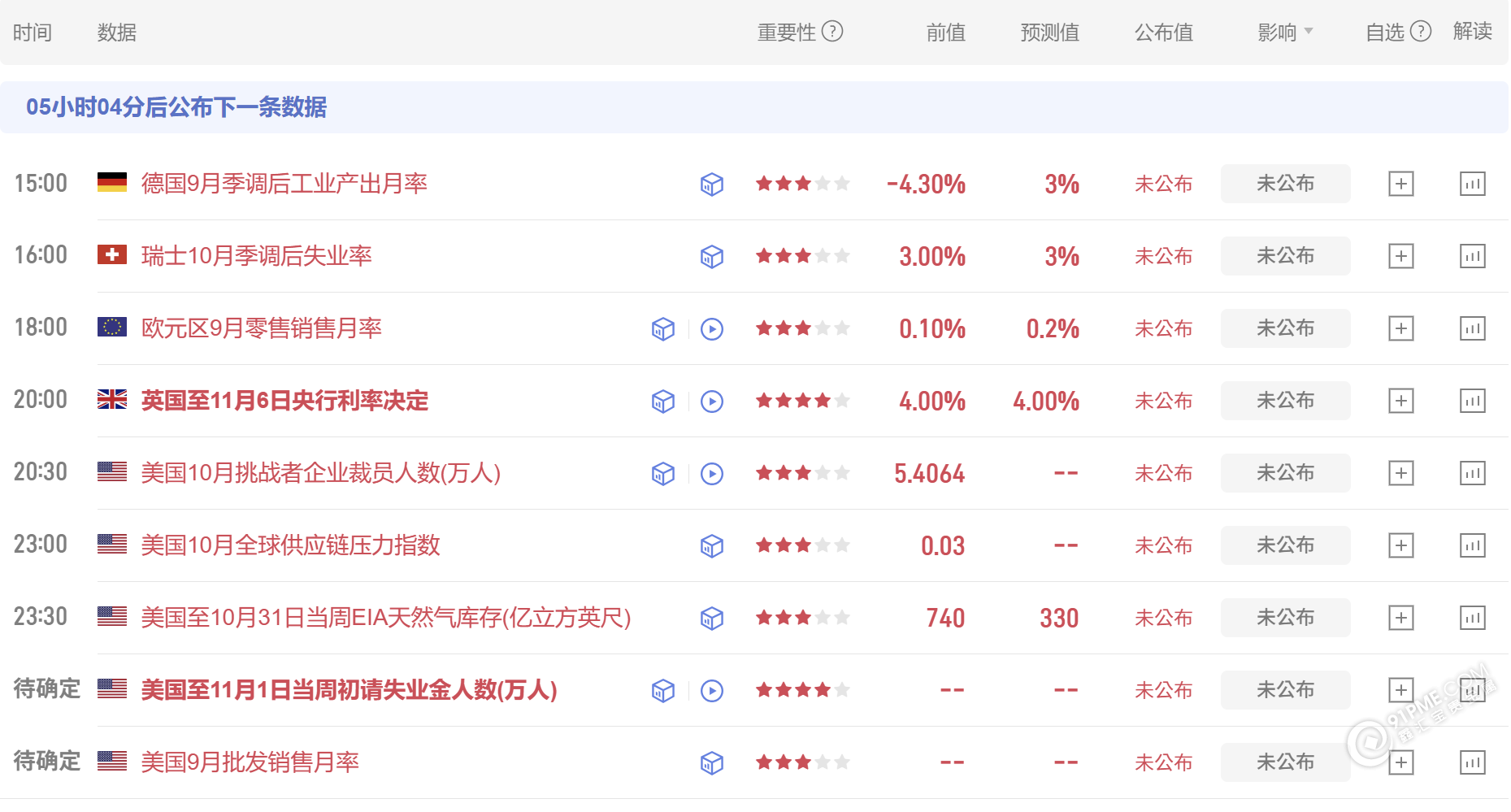1511x812 pixels.
Task: Play the video icon on 美国初请失业金人数 row
Action: click(712, 690)
